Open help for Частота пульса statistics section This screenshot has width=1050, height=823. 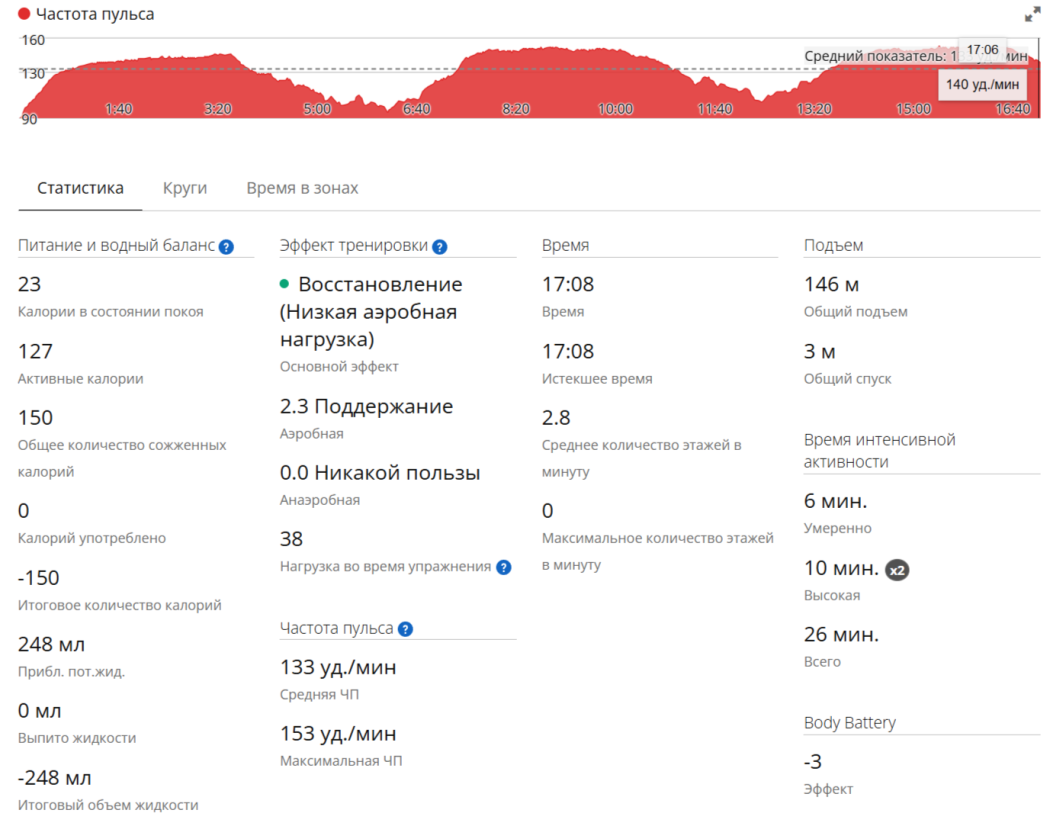click(405, 629)
